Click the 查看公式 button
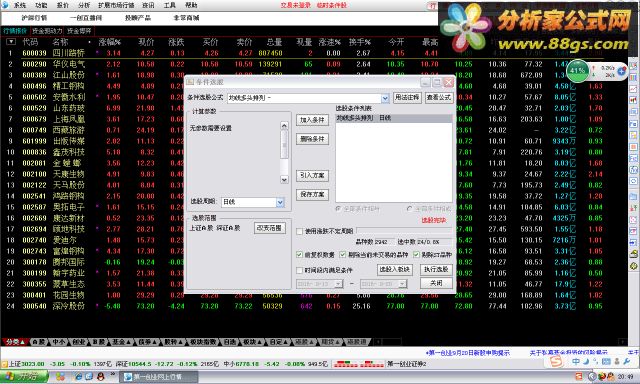640x384 pixels. click(439, 98)
